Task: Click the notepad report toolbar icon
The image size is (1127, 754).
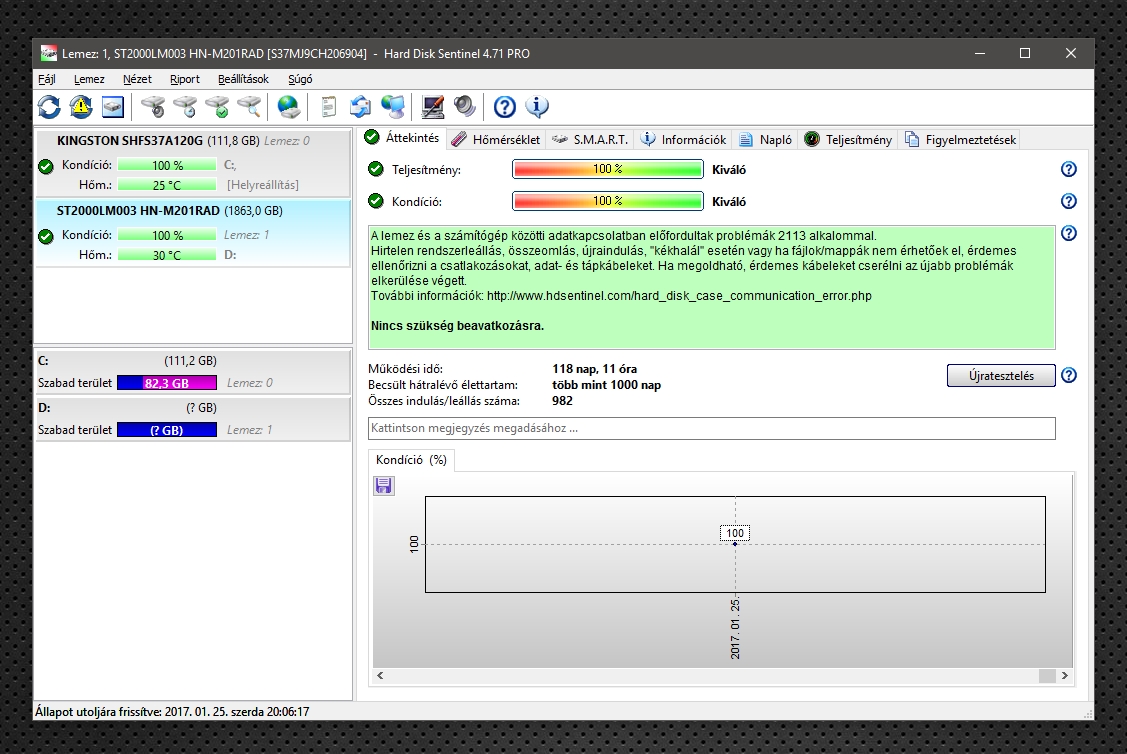Action: tap(328, 107)
